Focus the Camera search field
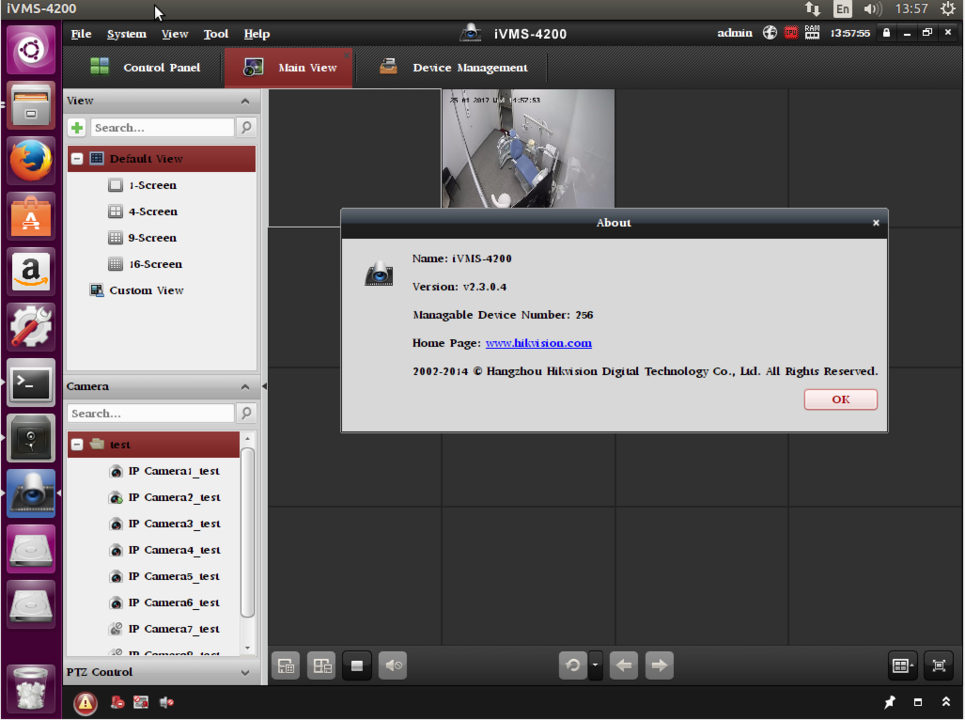 [x=151, y=413]
